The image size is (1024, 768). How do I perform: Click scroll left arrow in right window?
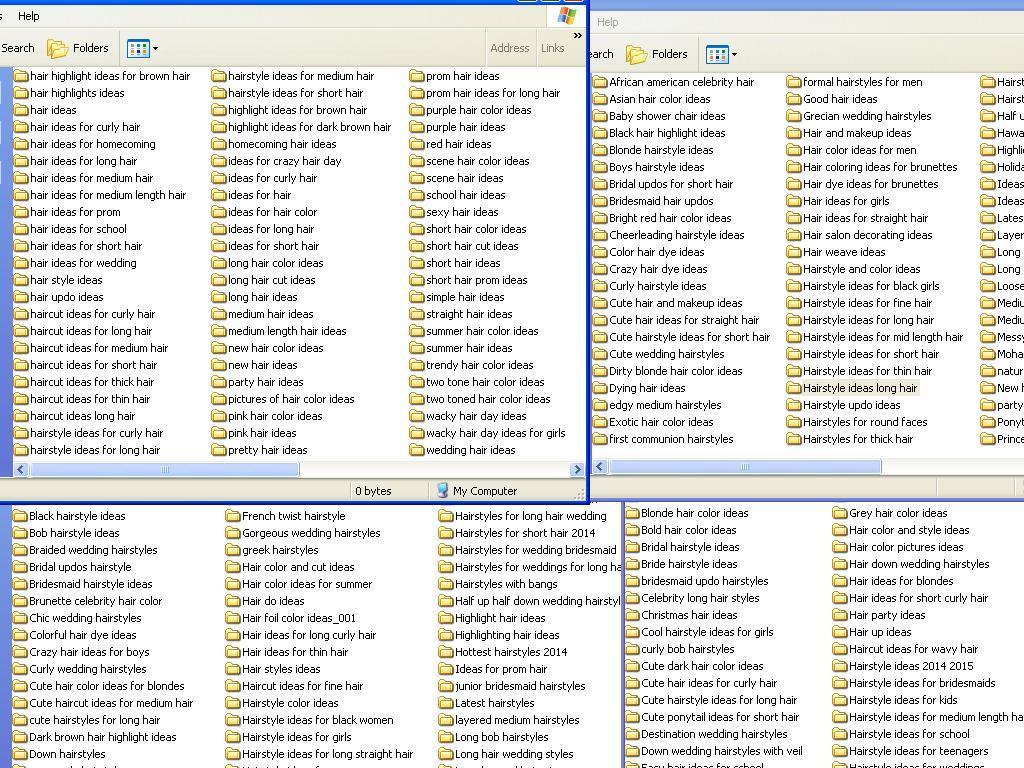click(x=600, y=466)
